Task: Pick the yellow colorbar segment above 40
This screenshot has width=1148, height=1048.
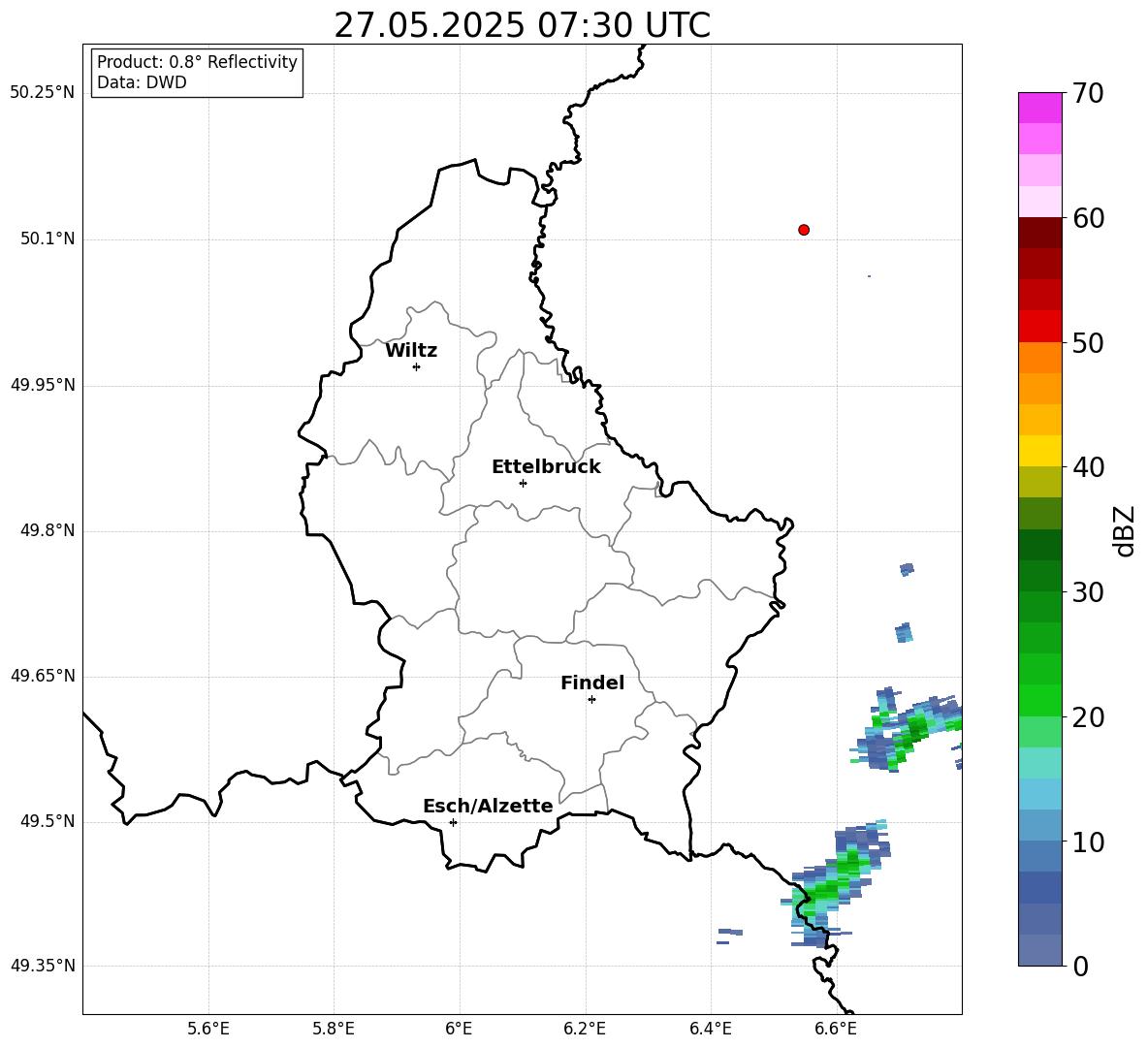Action: (x=1040, y=451)
